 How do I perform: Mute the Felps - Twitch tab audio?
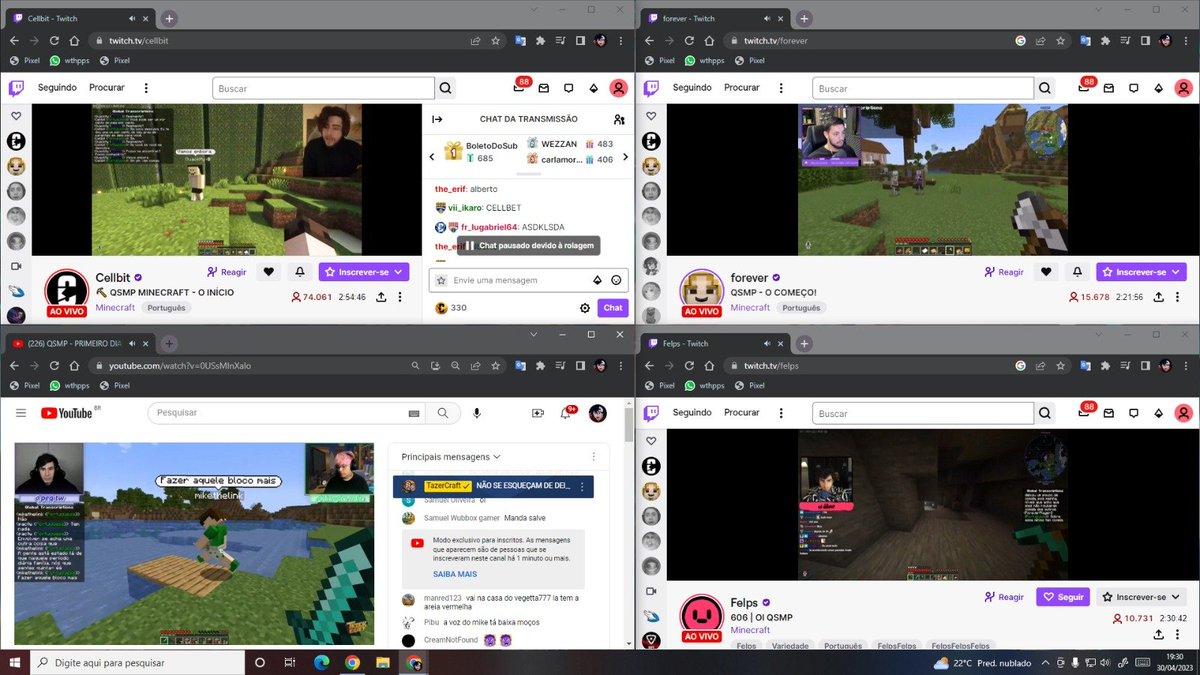[769, 344]
